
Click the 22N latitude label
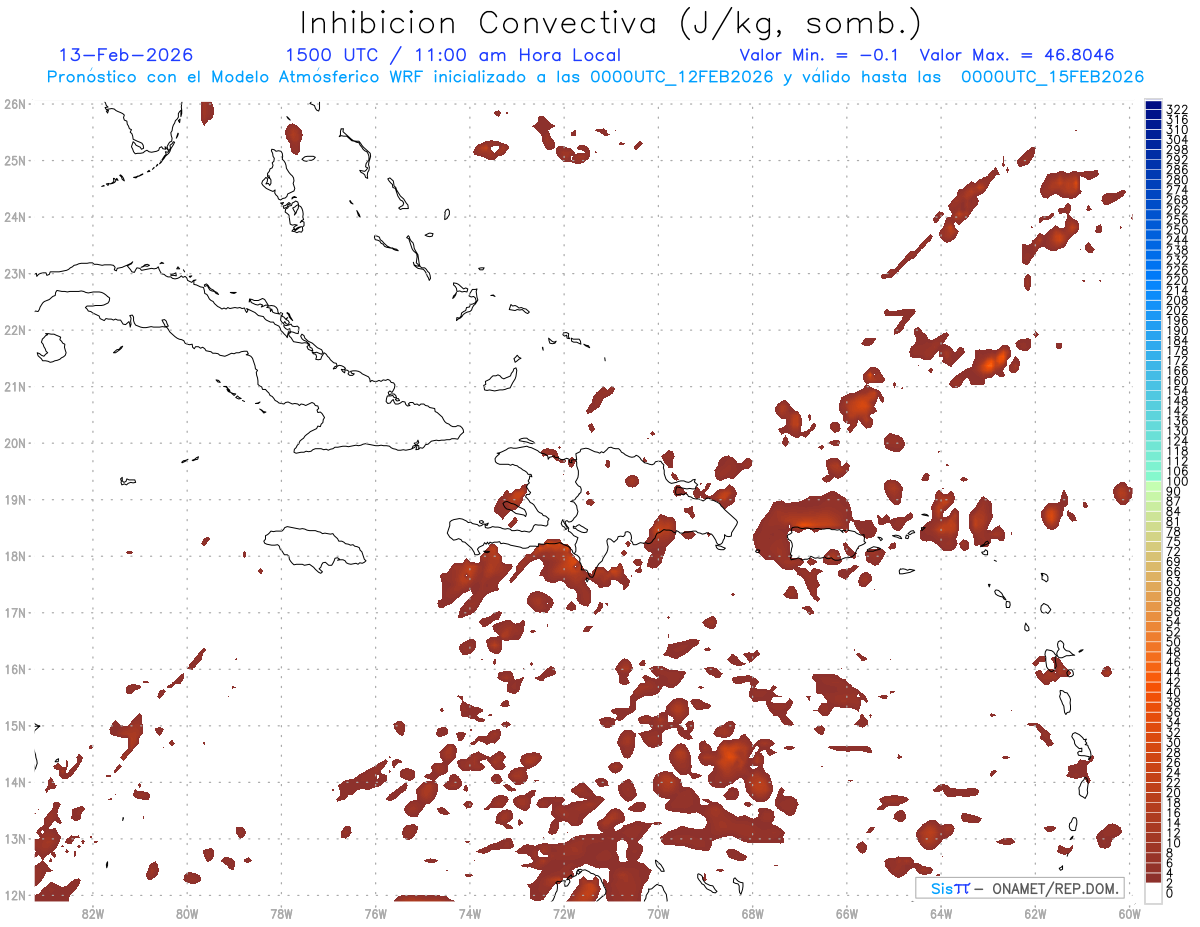point(15,330)
